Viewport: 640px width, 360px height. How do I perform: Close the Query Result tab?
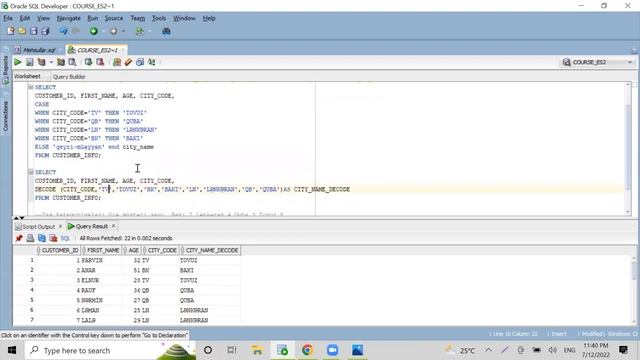click(113, 226)
